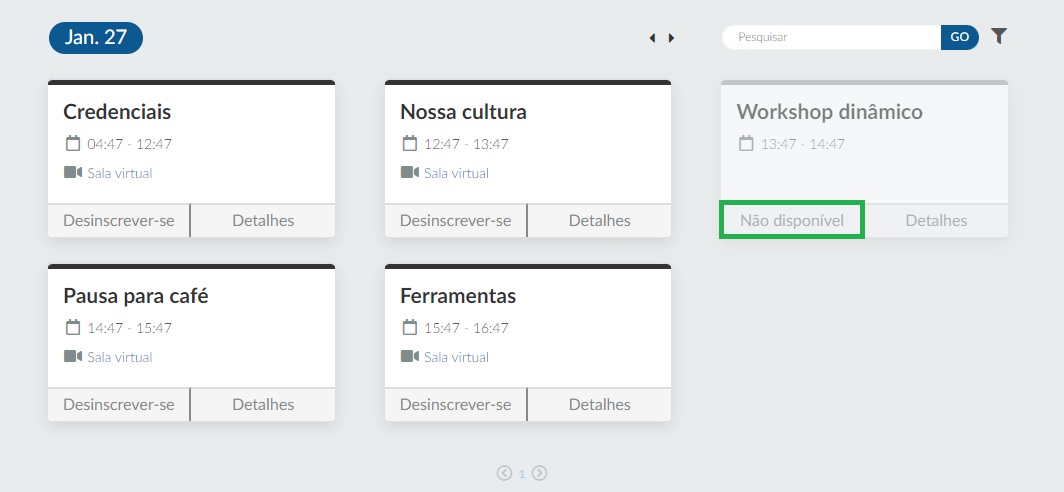Screen dimensions: 1064x492
Task: Select the Jan. 27 date badge
Action: click(96, 37)
